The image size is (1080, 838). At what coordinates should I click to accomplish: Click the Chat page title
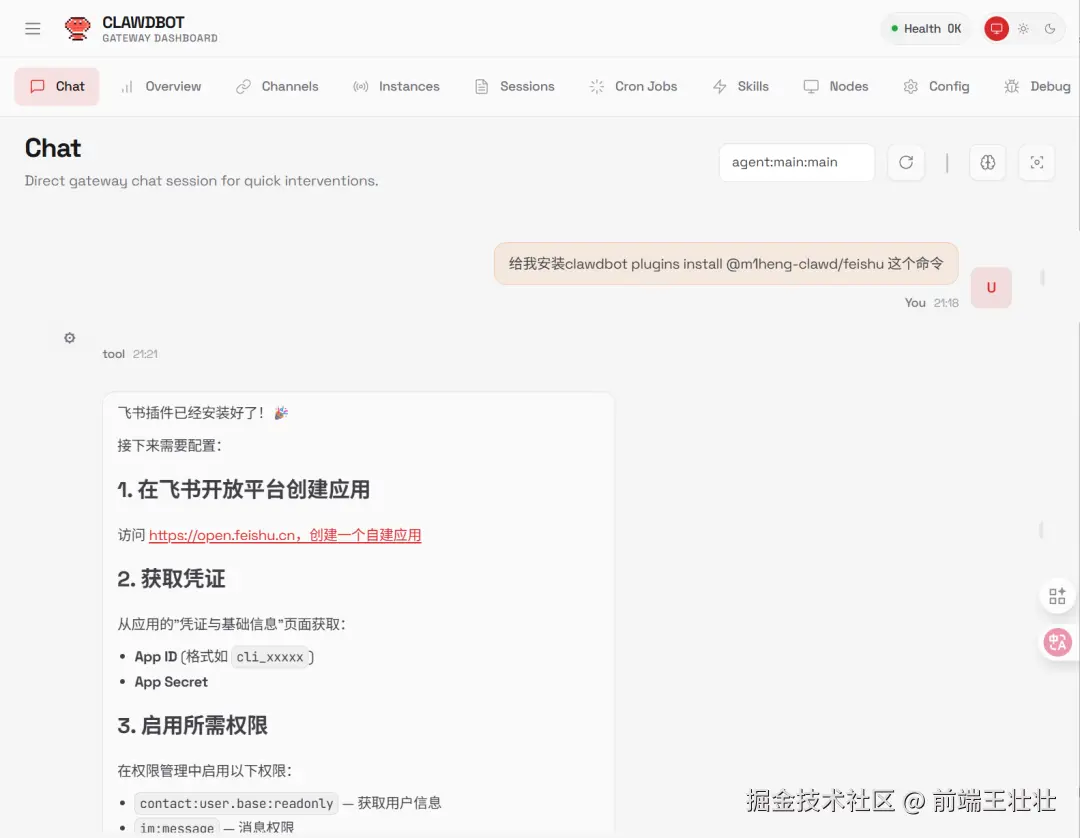[x=53, y=148]
